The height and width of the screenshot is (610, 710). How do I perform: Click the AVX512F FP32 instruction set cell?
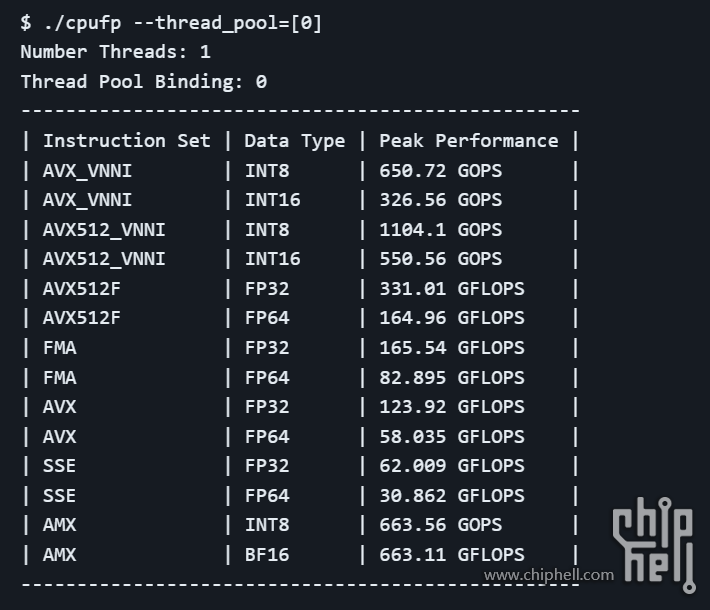point(82,289)
